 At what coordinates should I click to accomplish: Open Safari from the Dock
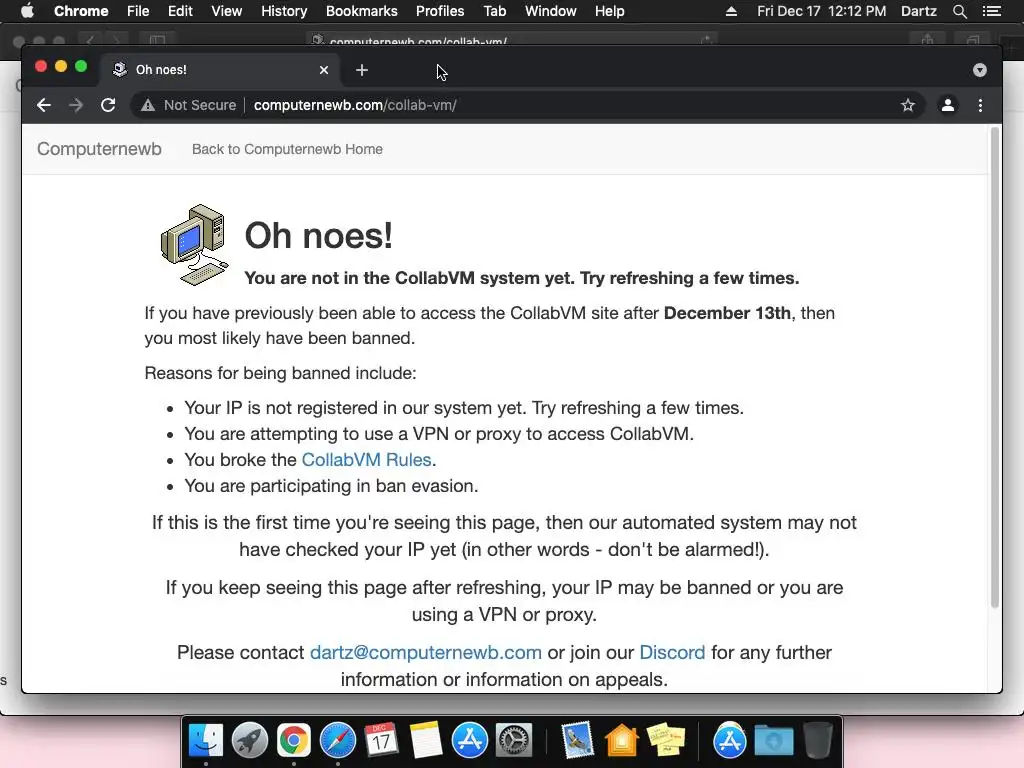click(338, 741)
